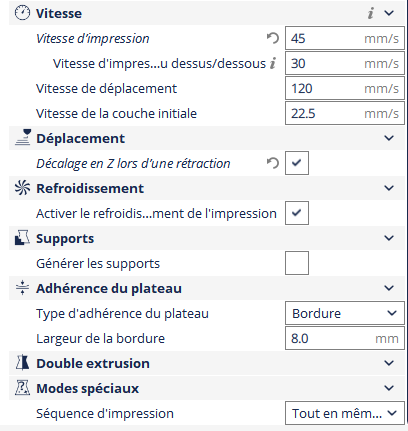
Task: Click the info icon in Vitesse header
Action: coord(371,13)
